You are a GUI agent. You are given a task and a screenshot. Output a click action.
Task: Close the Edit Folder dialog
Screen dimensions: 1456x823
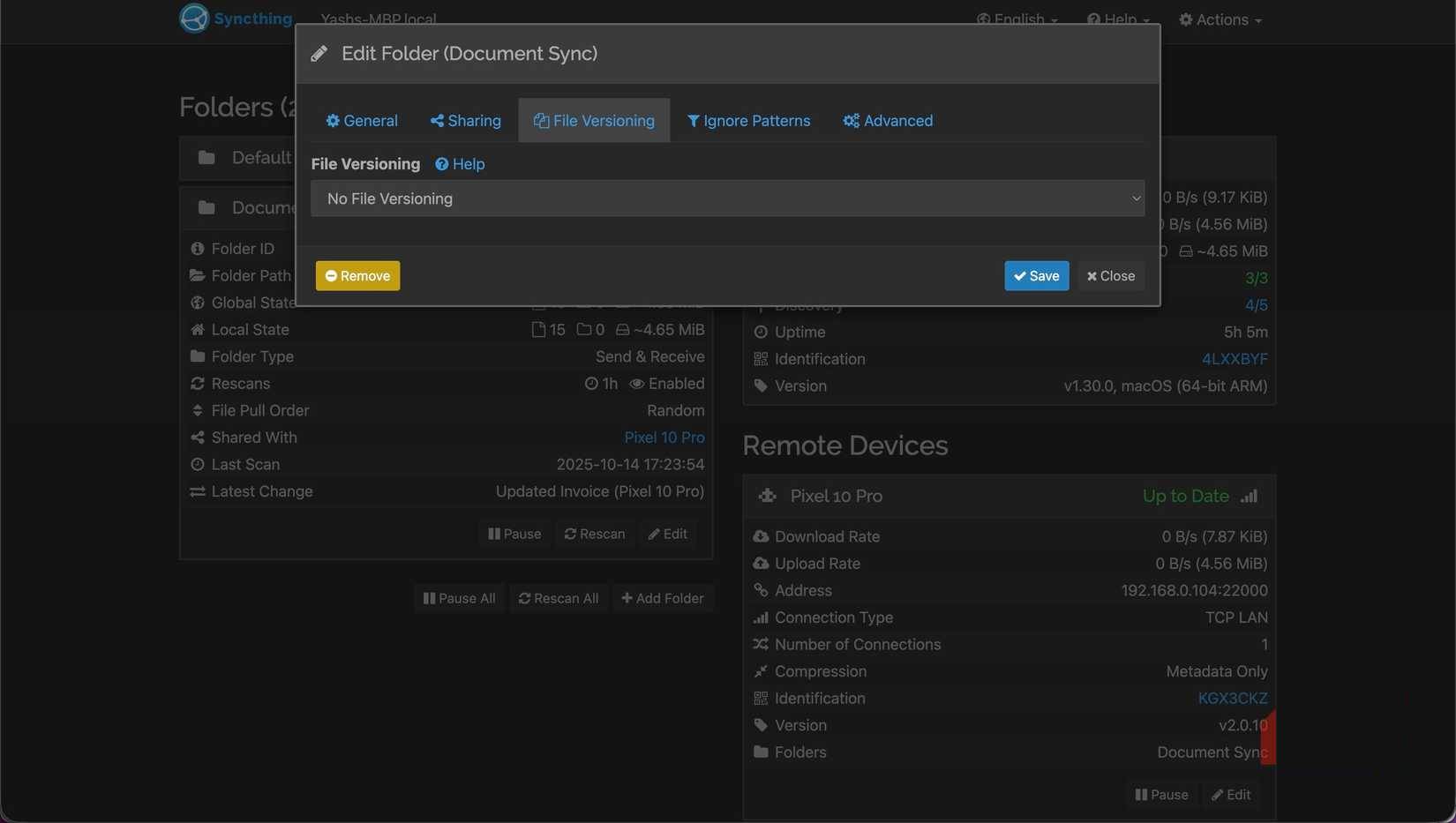coord(1110,276)
